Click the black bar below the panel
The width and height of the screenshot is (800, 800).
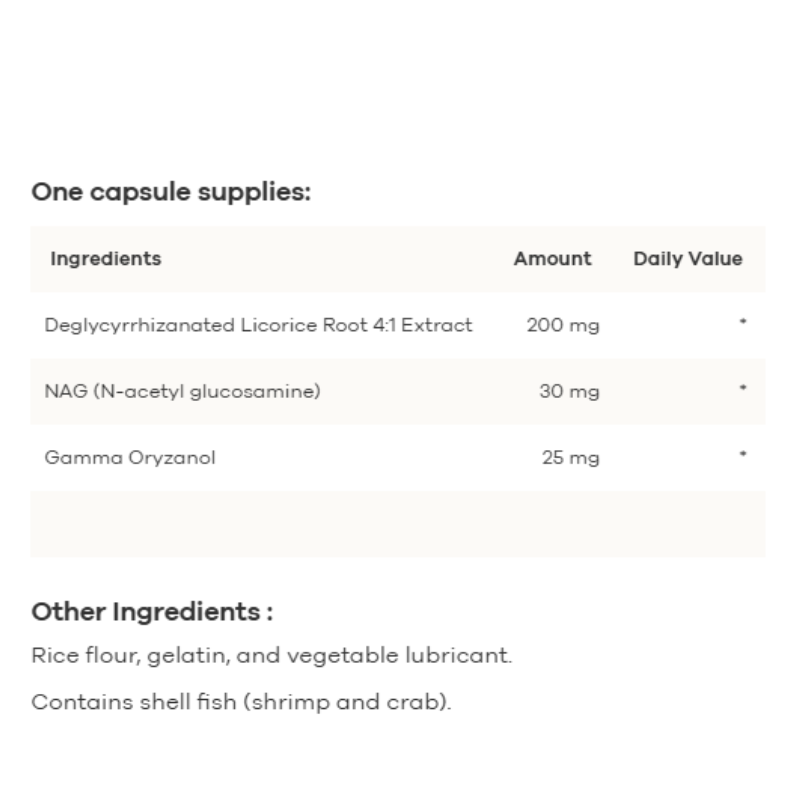(400, 774)
